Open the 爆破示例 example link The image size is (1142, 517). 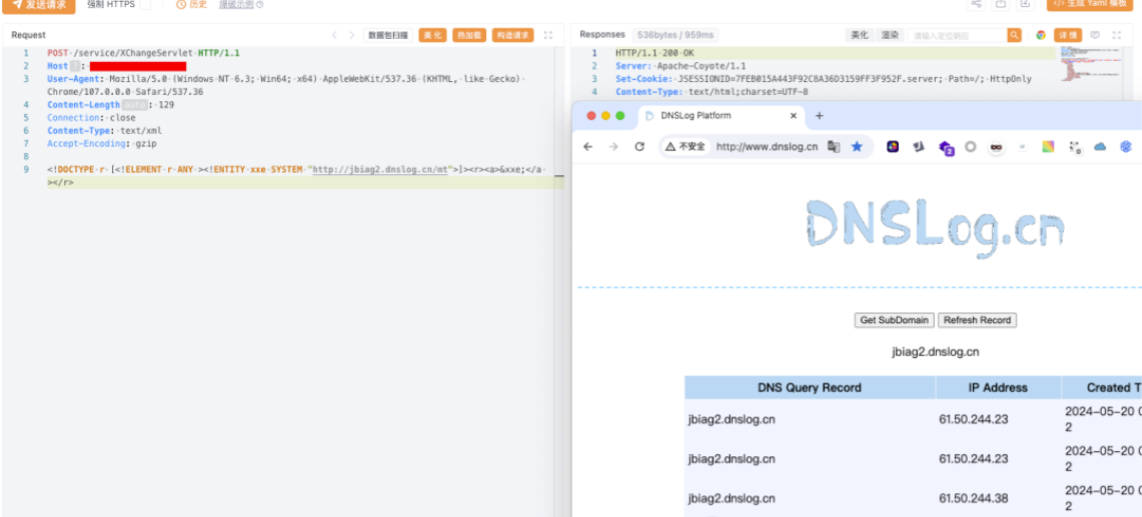point(241,4)
